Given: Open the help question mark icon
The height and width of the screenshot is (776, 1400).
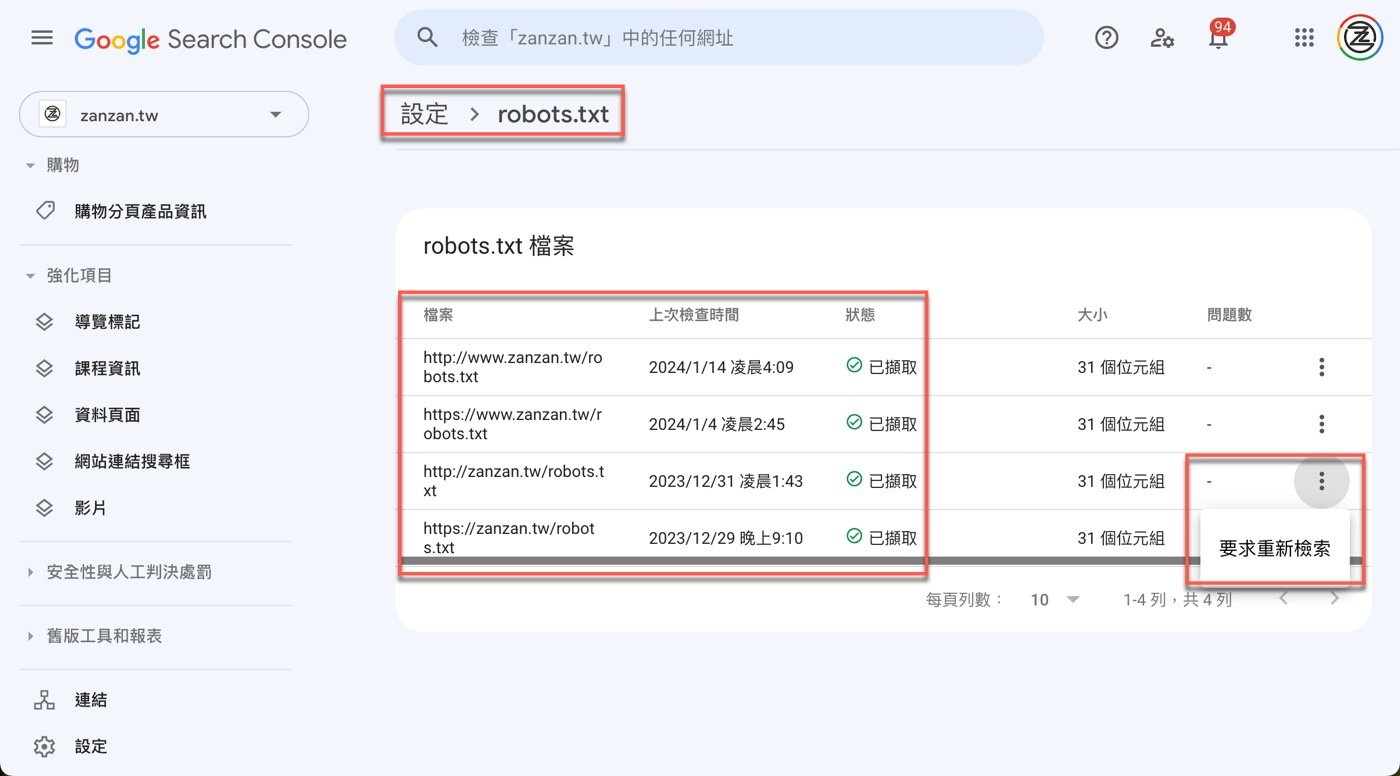Looking at the screenshot, I should click(x=1106, y=38).
